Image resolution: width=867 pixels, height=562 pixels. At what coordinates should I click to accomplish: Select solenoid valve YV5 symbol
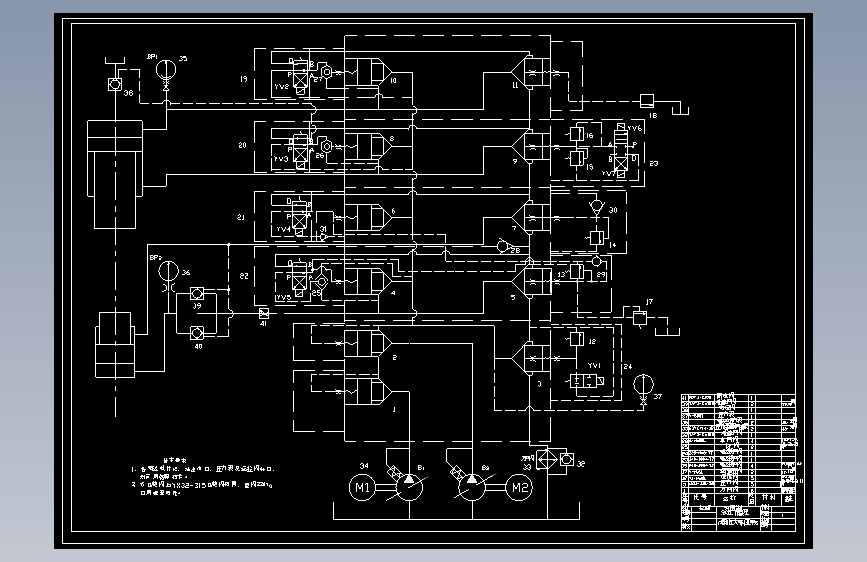[x=299, y=277]
